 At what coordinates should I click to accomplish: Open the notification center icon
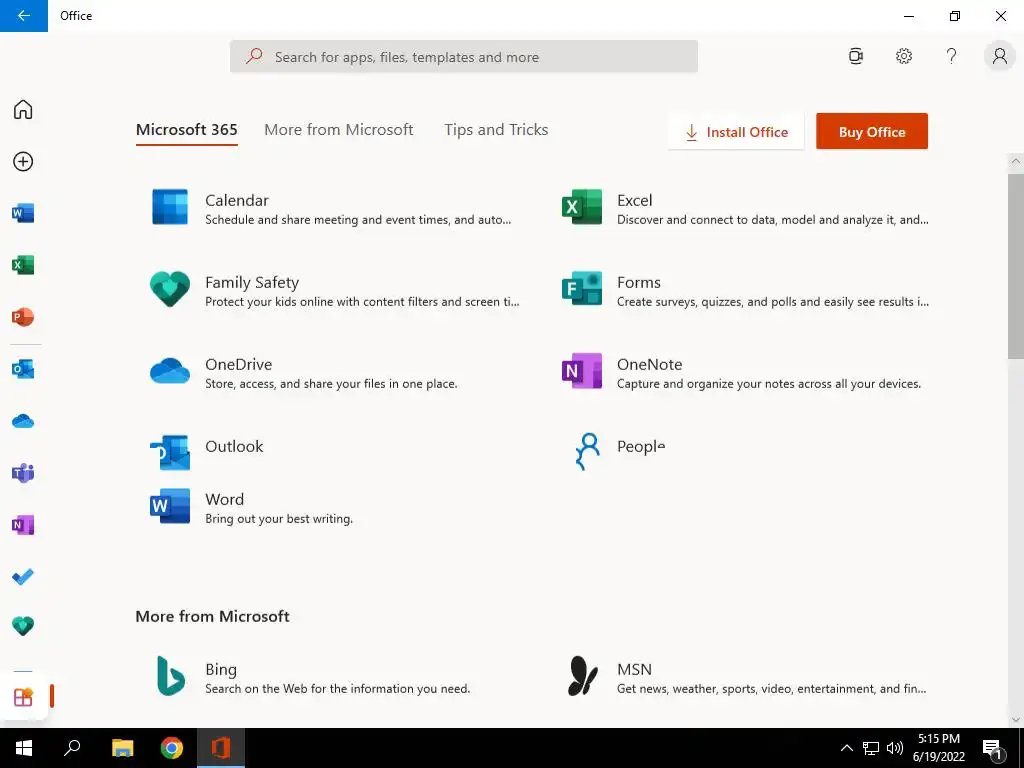click(x=993, y=749)
